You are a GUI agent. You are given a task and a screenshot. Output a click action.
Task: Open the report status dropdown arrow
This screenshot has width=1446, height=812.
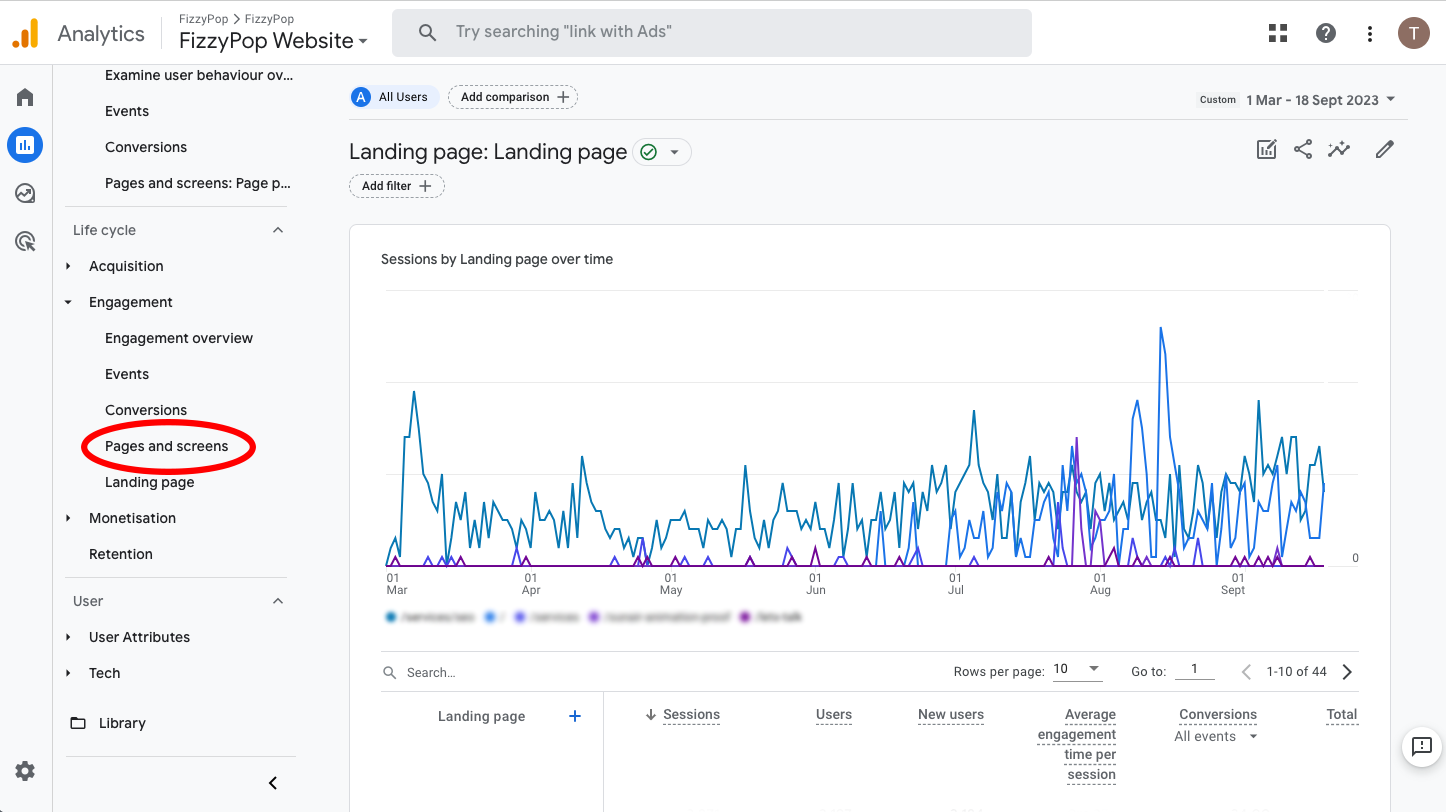674,152
